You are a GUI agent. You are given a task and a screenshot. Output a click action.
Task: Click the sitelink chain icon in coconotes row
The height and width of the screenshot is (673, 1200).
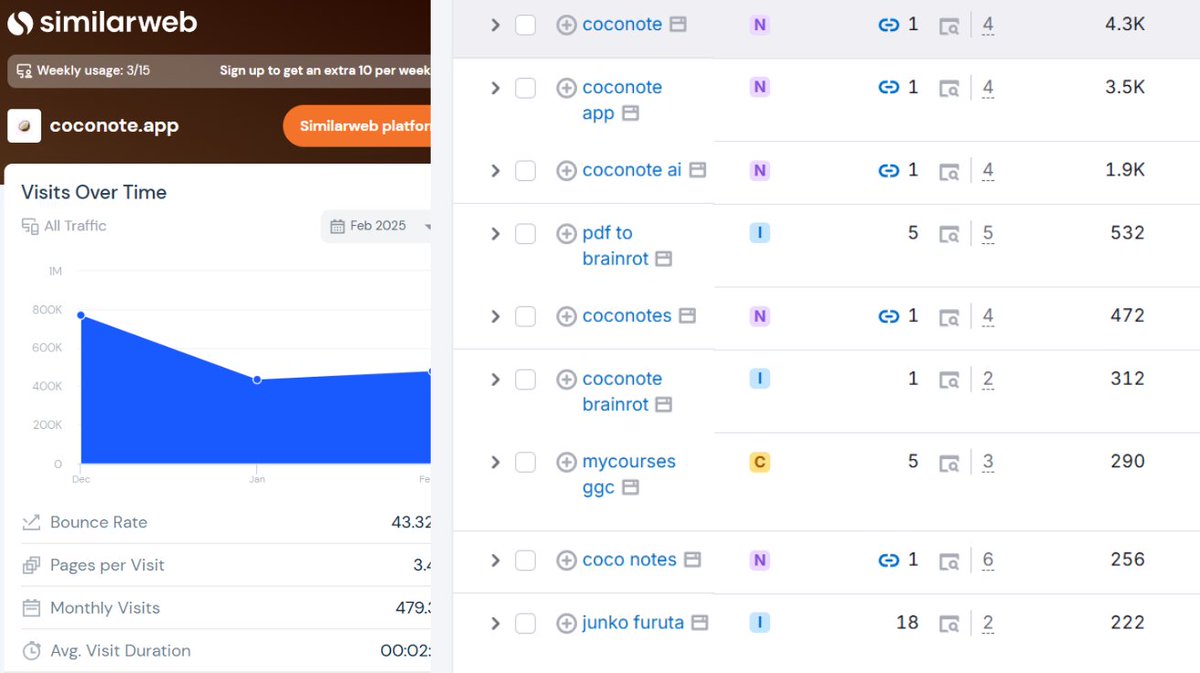click(888, 316)
